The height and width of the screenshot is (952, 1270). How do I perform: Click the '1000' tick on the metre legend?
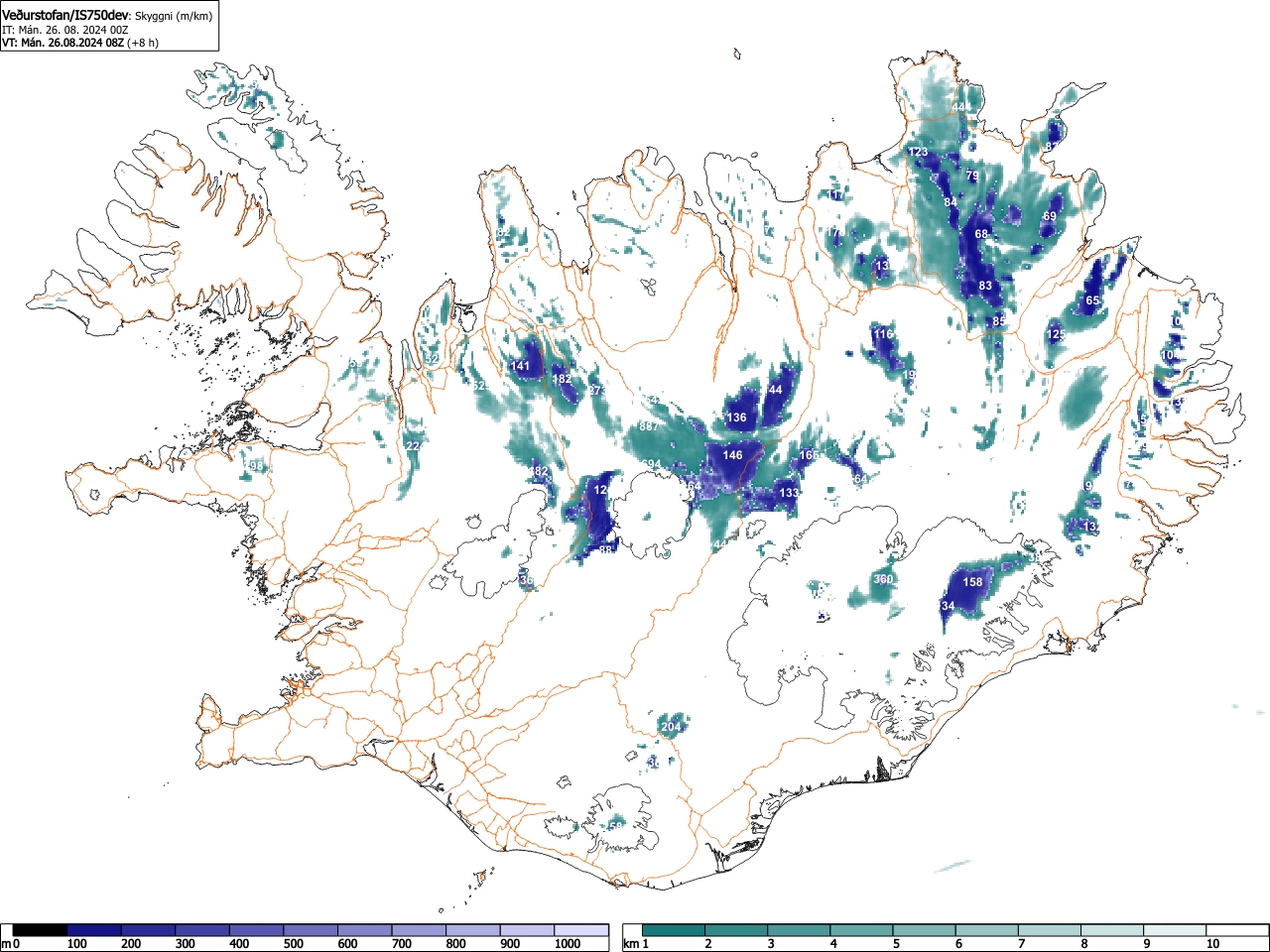coord(568,944)
